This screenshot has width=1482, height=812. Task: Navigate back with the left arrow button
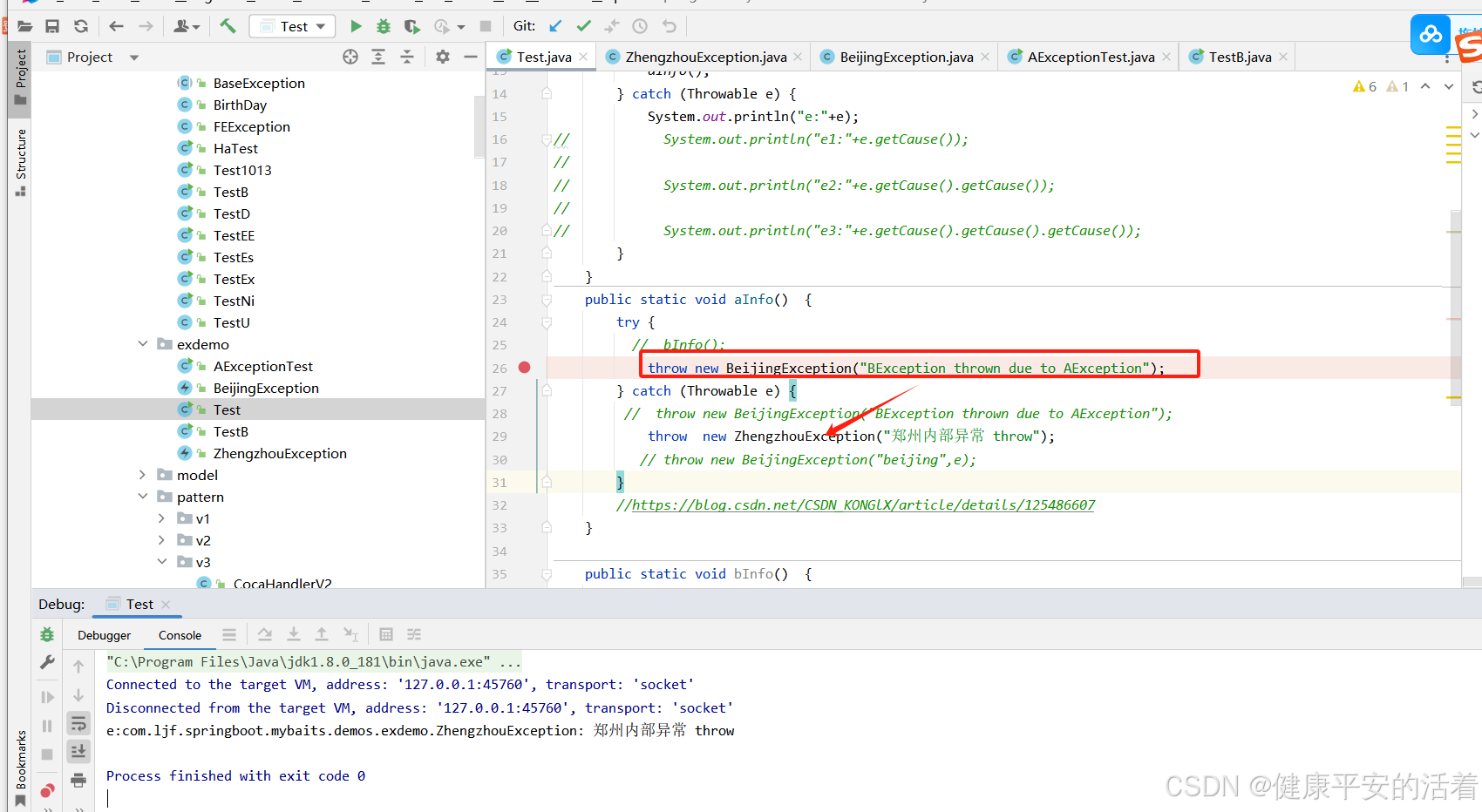click(x=116, y=26)
